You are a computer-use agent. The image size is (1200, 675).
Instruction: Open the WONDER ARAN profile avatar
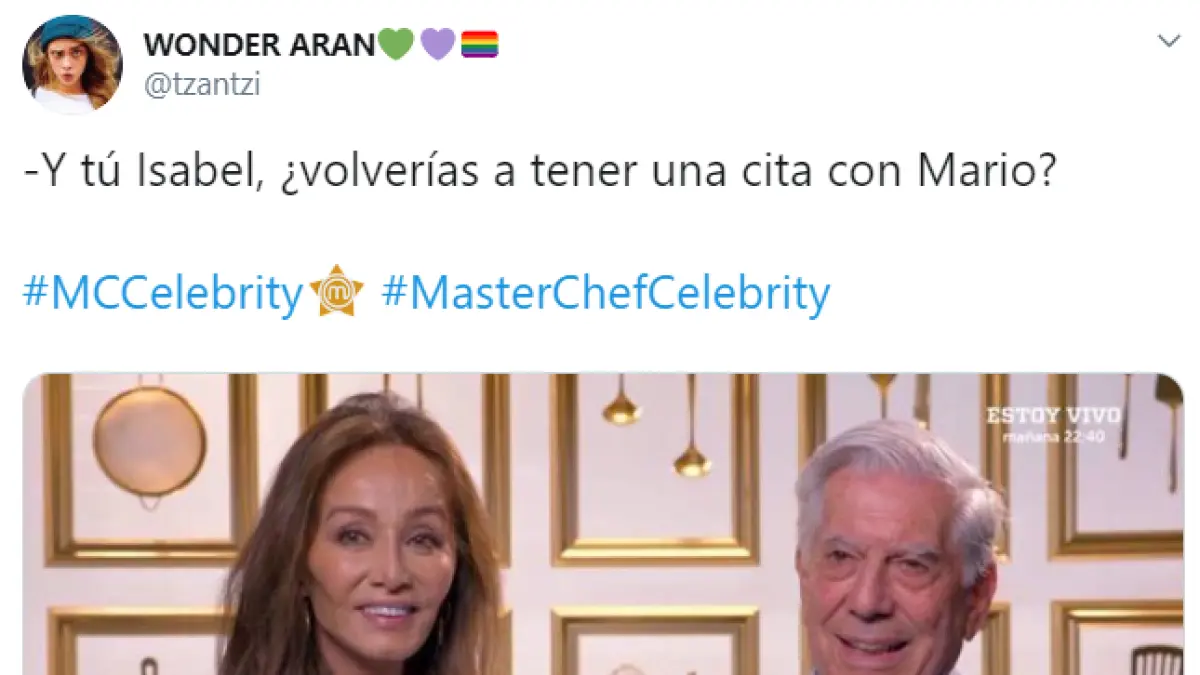click(x=73, y=65)
